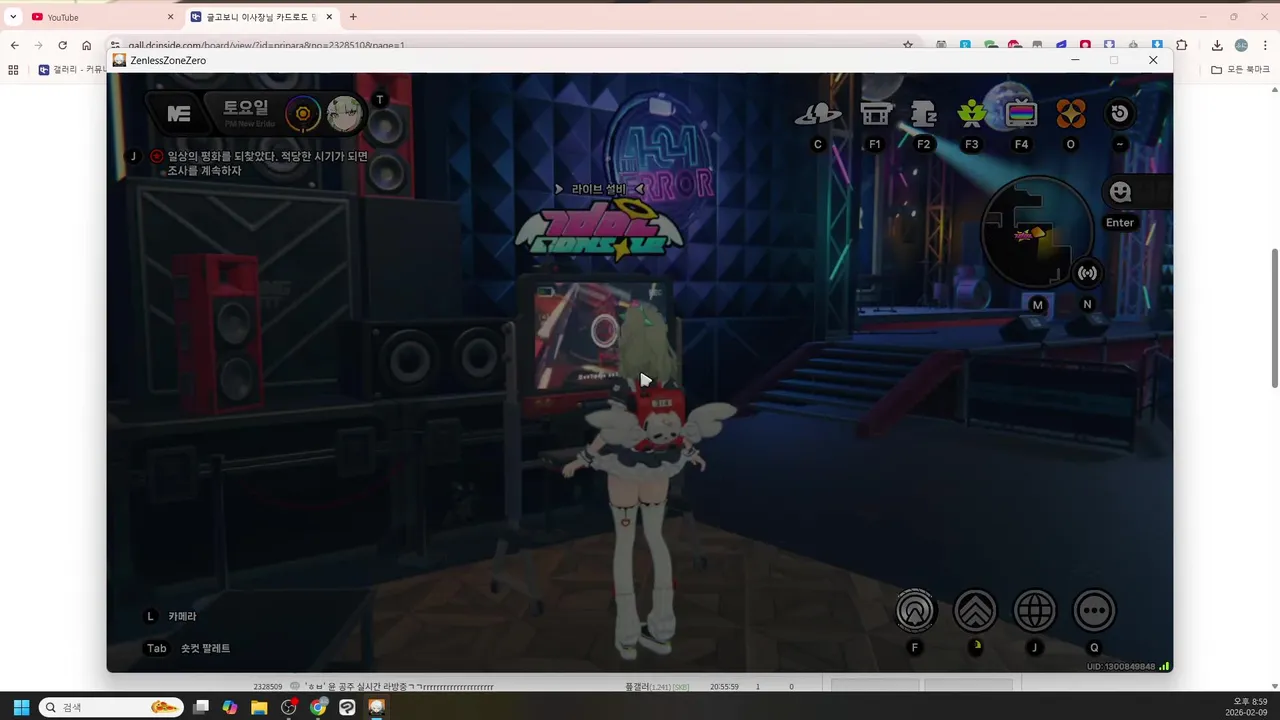Open the chat face icon labeled Enter

click(x=1120, y=191)
